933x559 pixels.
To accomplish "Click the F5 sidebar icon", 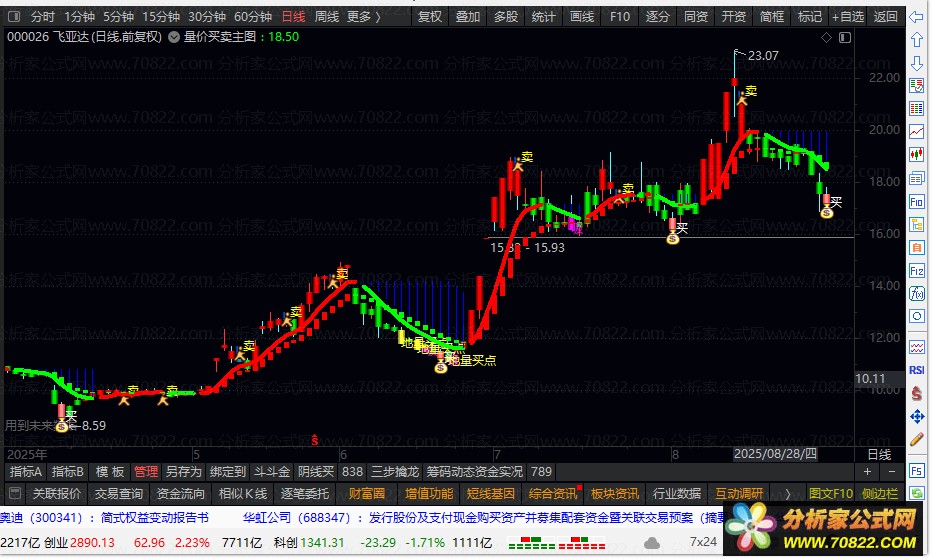I will [x=916, y=471].
